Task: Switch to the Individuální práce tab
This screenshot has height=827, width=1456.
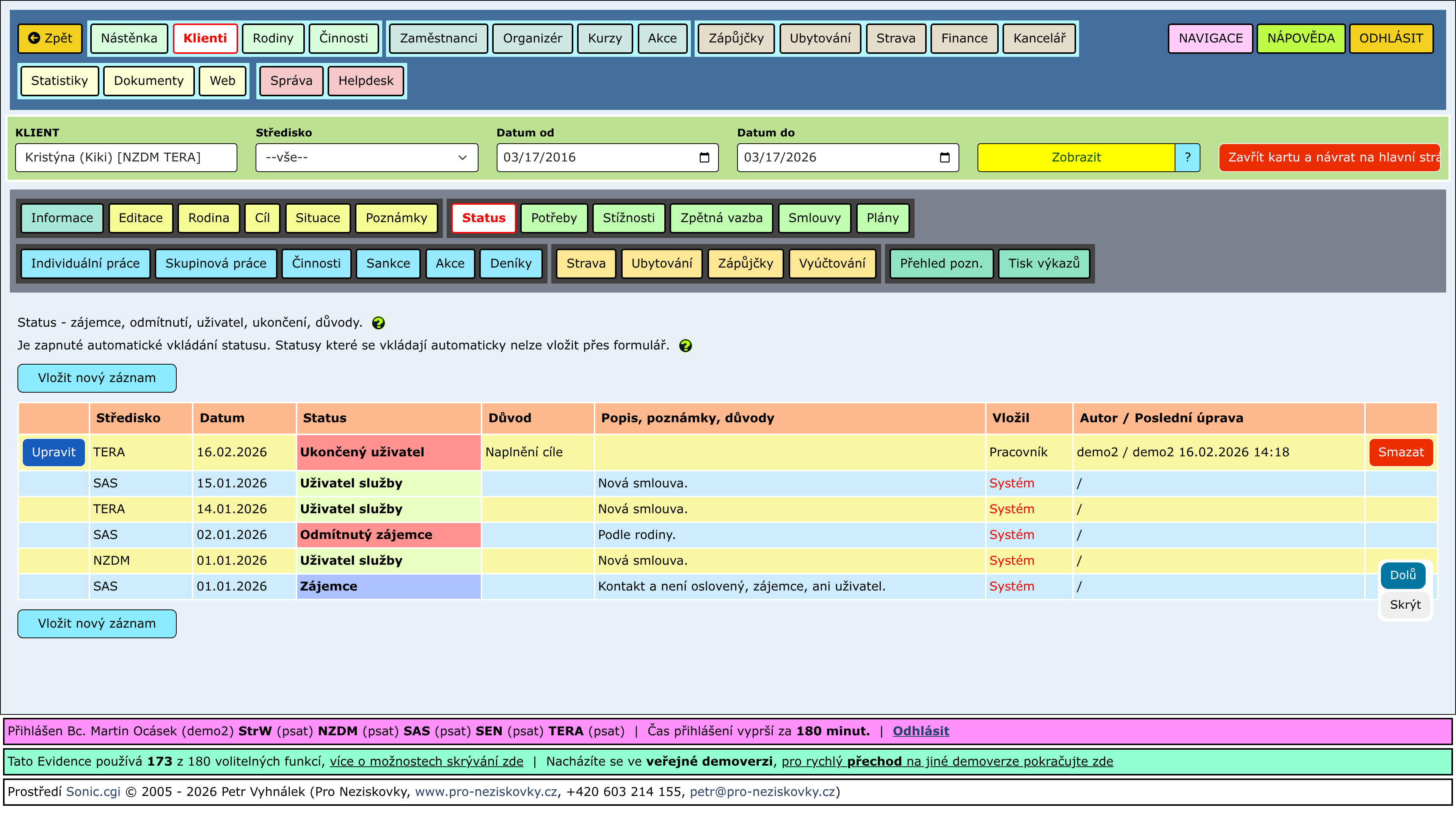Action: pyautogui.click(x=85, y=263)
